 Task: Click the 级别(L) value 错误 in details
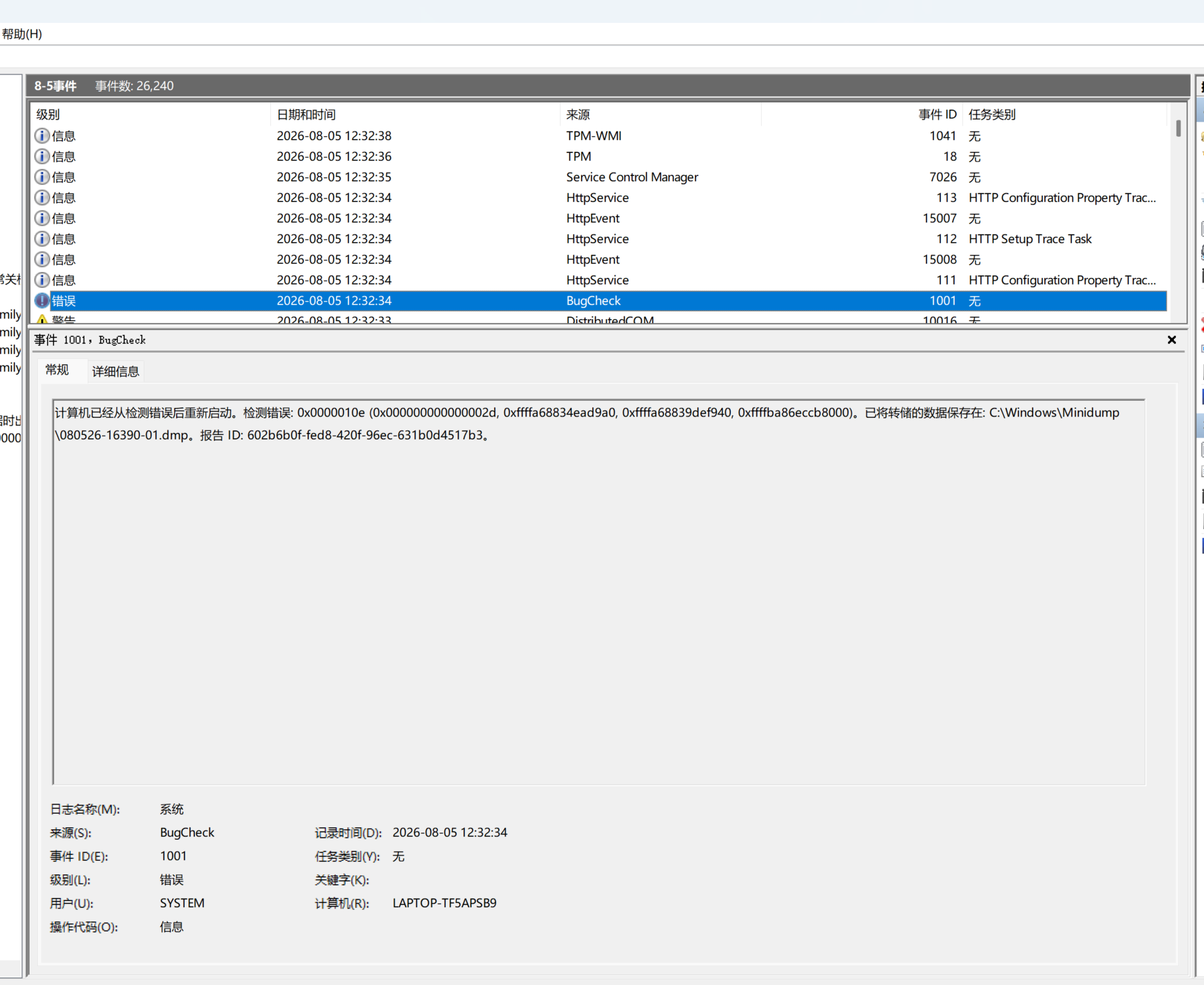tap(171, 880)
